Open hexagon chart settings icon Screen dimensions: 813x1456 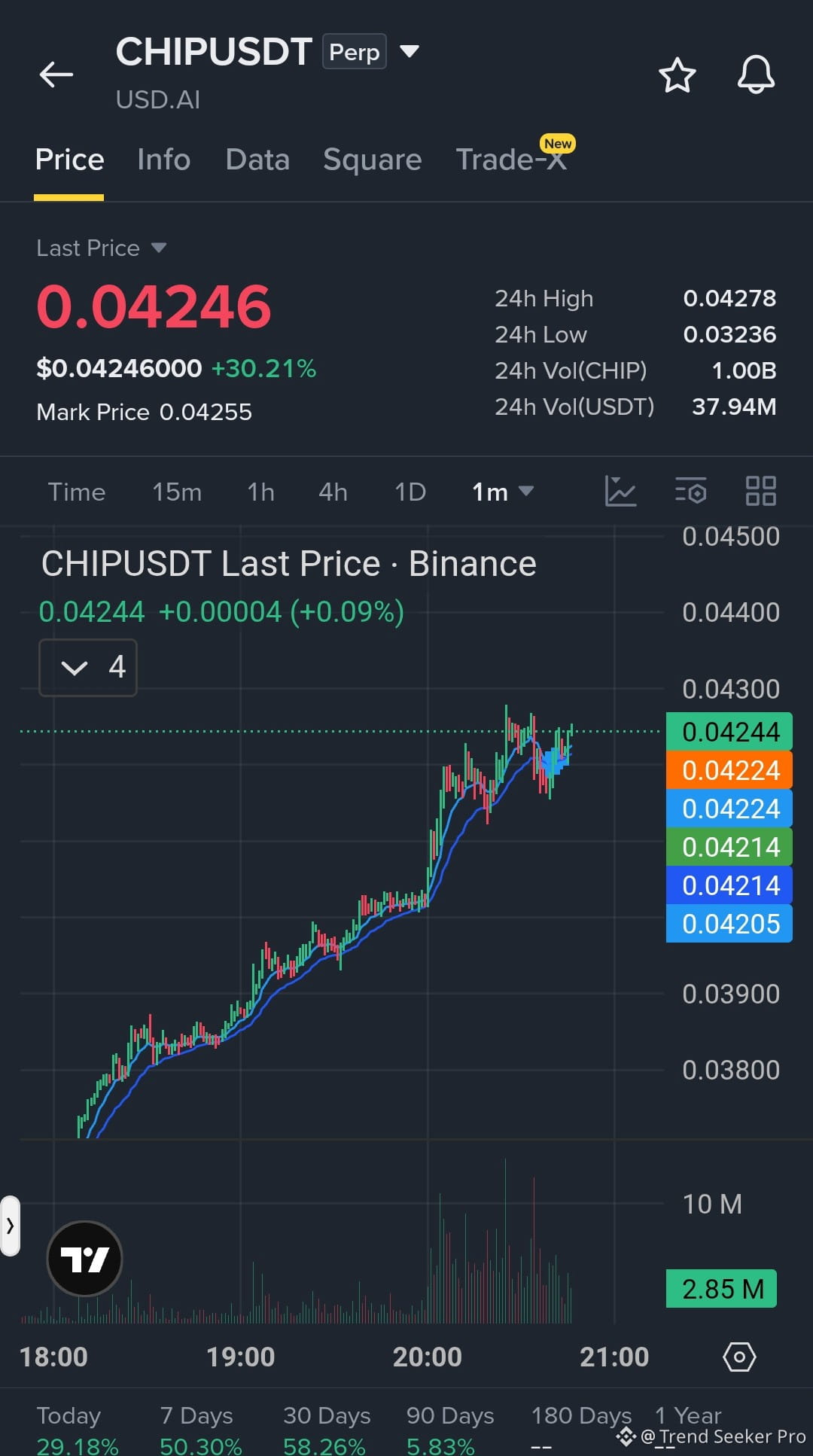(x=739, y=1357)
